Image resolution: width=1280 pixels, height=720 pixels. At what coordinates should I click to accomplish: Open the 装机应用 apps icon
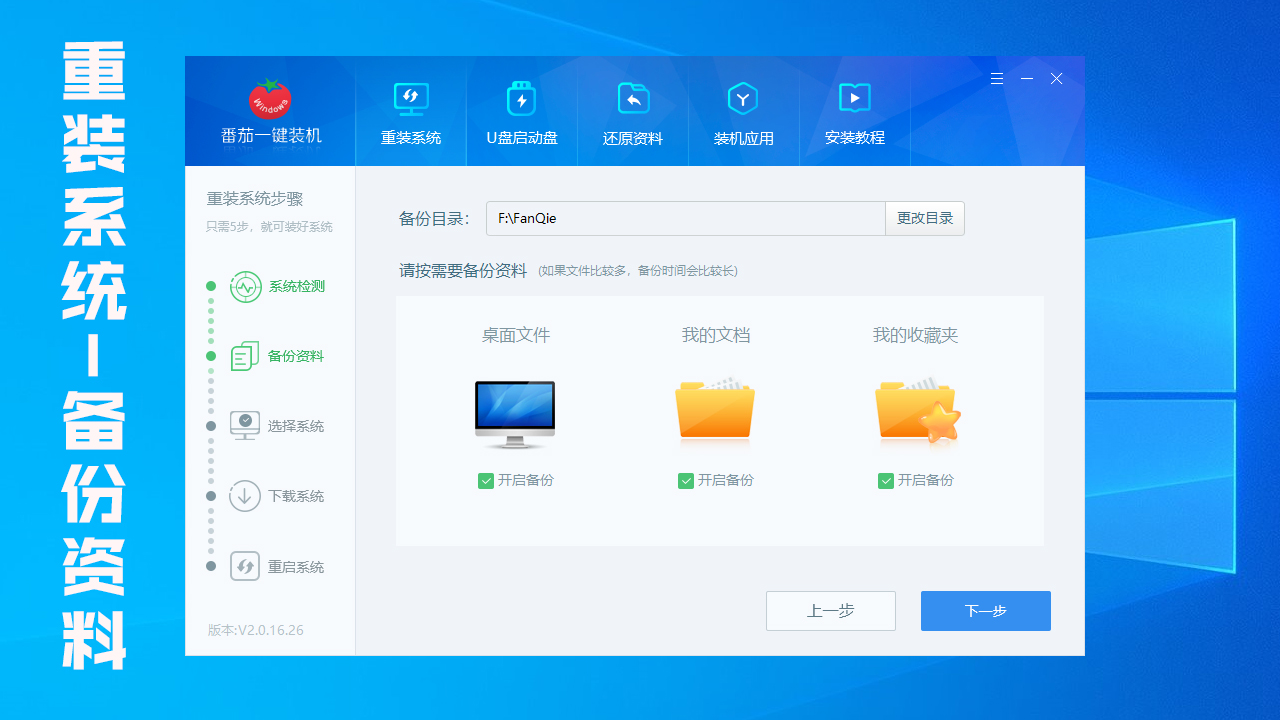[743, 98]
